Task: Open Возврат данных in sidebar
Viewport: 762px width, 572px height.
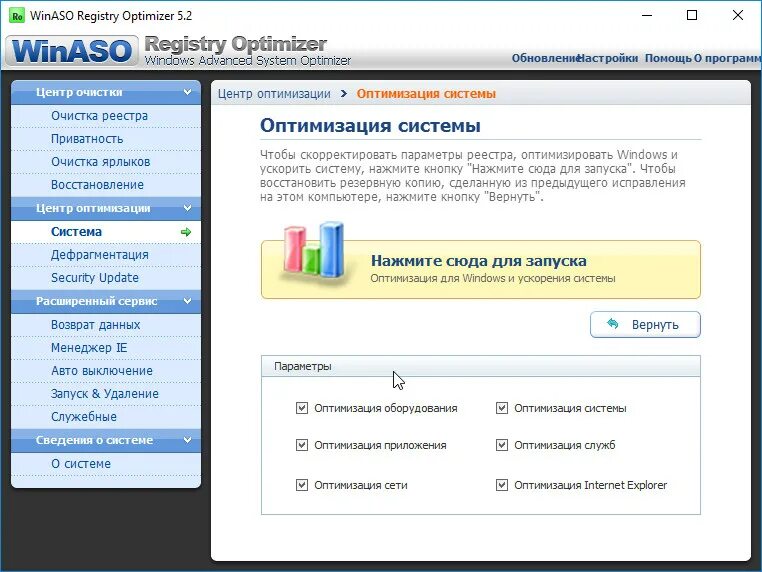Action: pos(106,325)
